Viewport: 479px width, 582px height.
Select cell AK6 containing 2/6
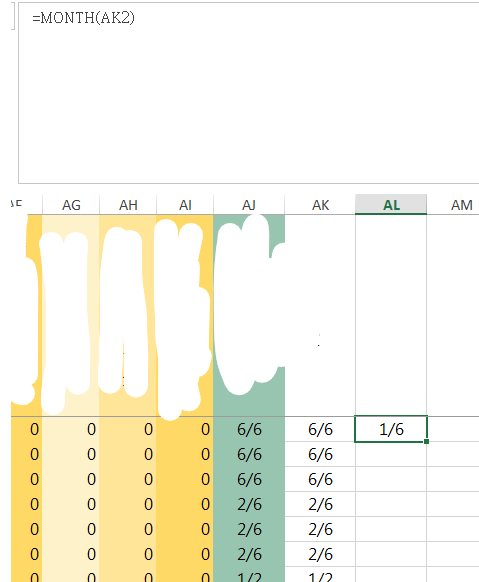320,529
